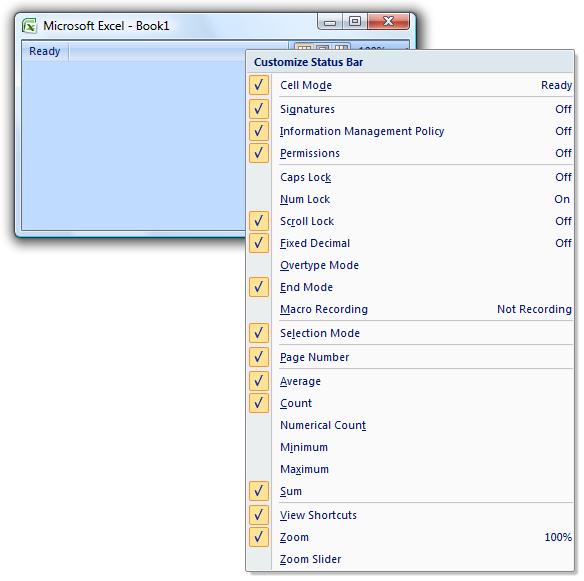Uncheck End Mode entry

click(410, 287)
